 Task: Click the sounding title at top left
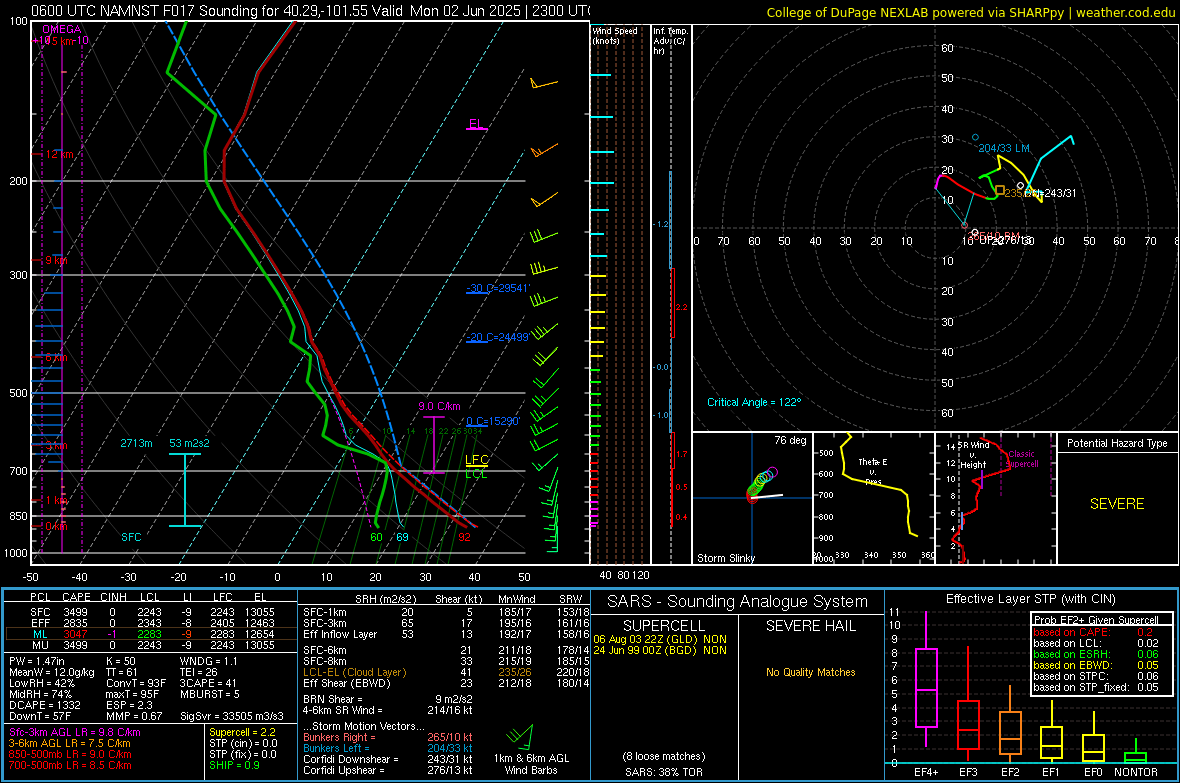pyautogui.click(x=310, y=11)
